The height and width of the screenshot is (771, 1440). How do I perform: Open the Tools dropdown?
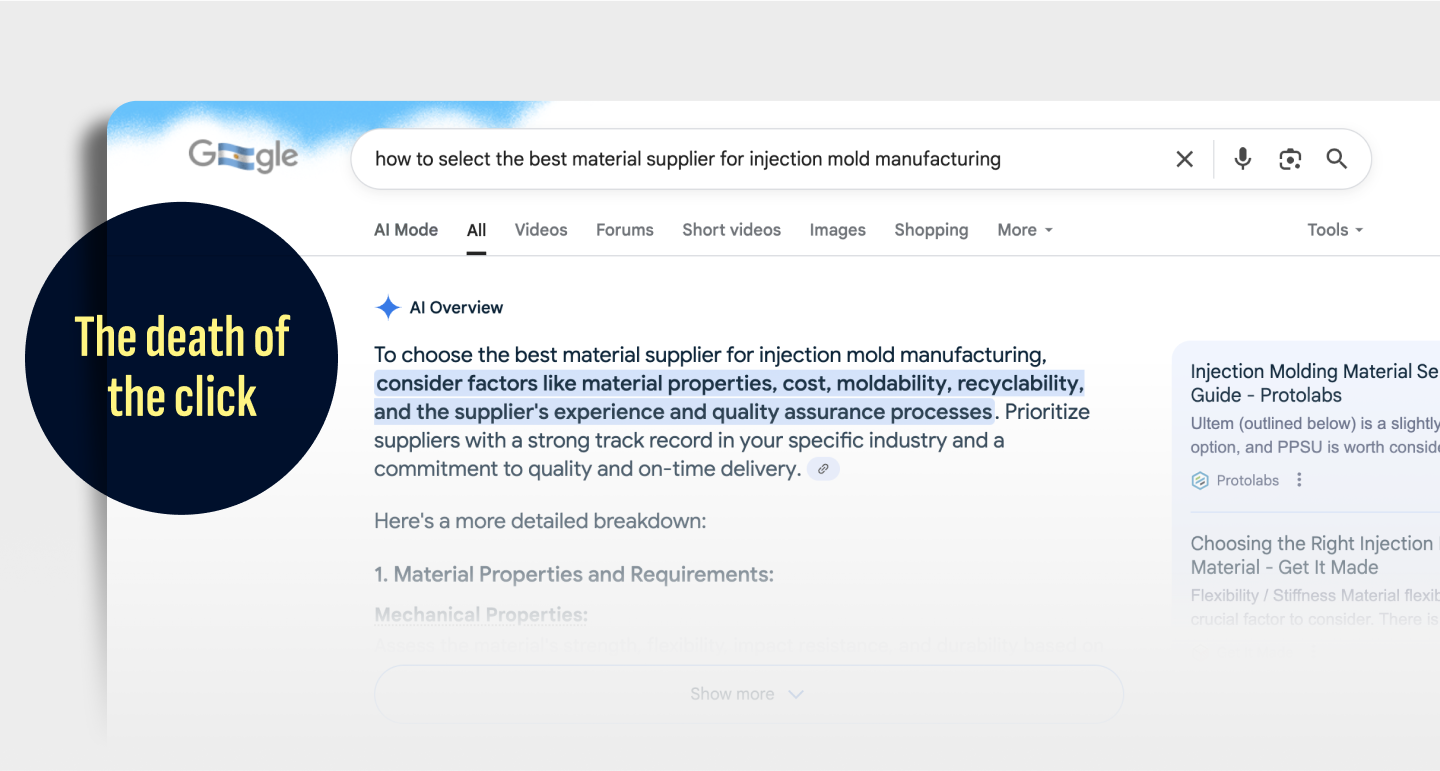[x=1334, y=230]
